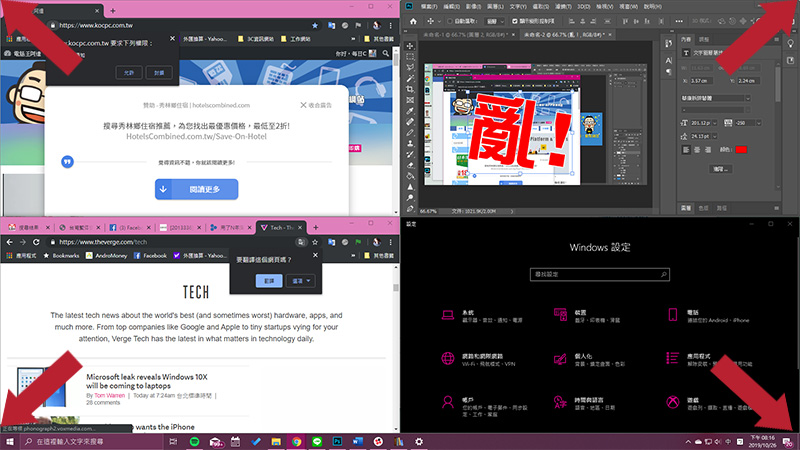This screenshot has width=800, height=450.
Task: Click the theverge page vertical scrollbar thumb
Action: 395,287
